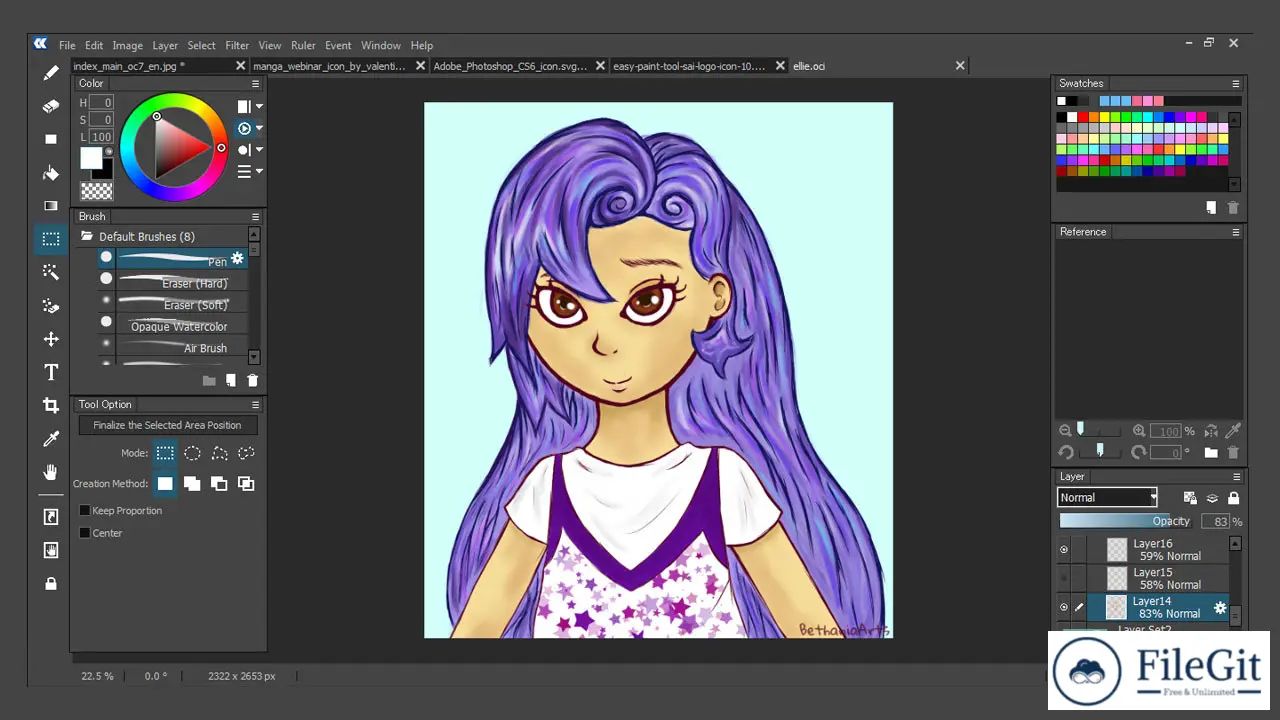Screen dimensions: 1280x720
Task: Flip the reference image horizontally
Action: coord(1211,431)
